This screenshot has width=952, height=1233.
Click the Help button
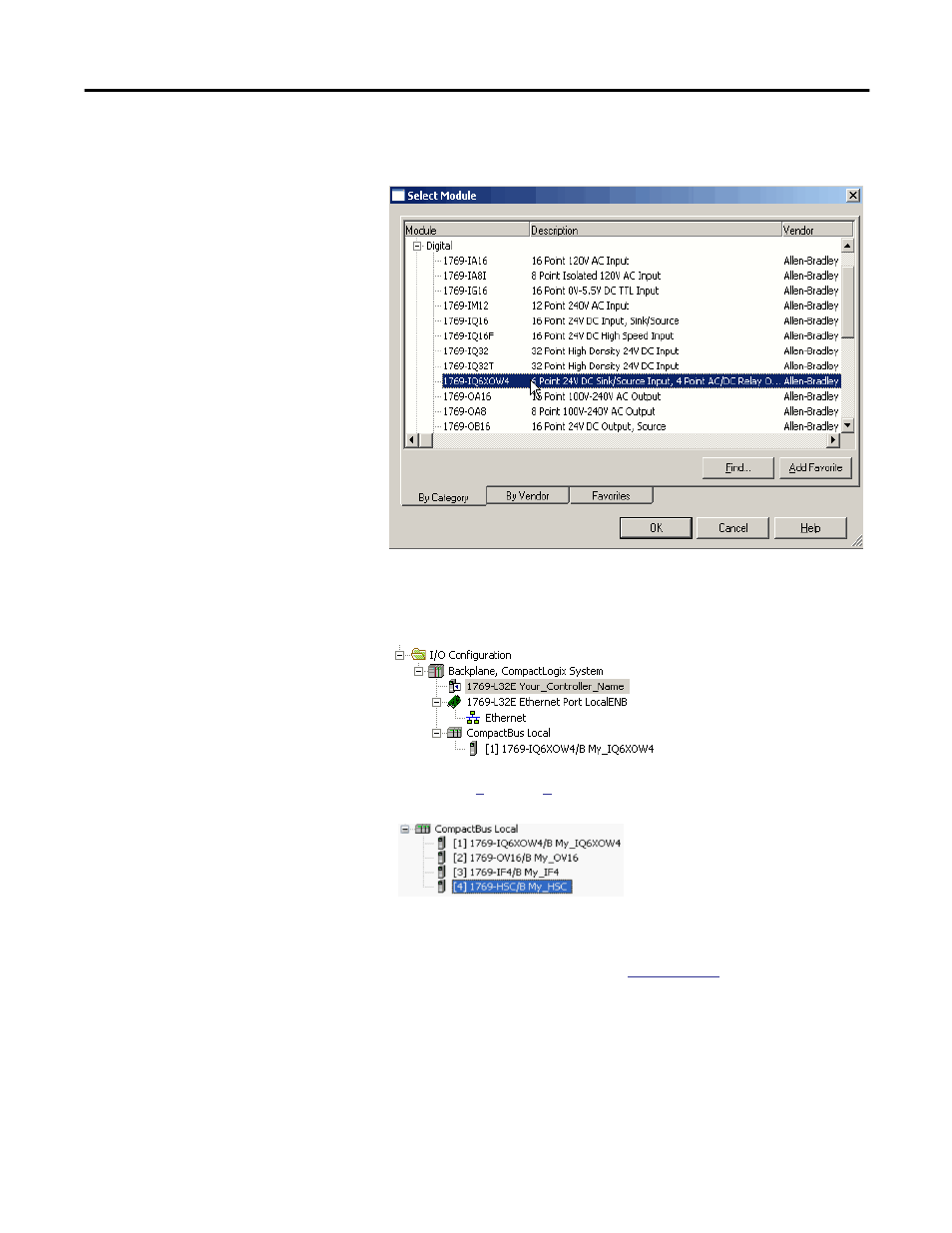[810, 528]
